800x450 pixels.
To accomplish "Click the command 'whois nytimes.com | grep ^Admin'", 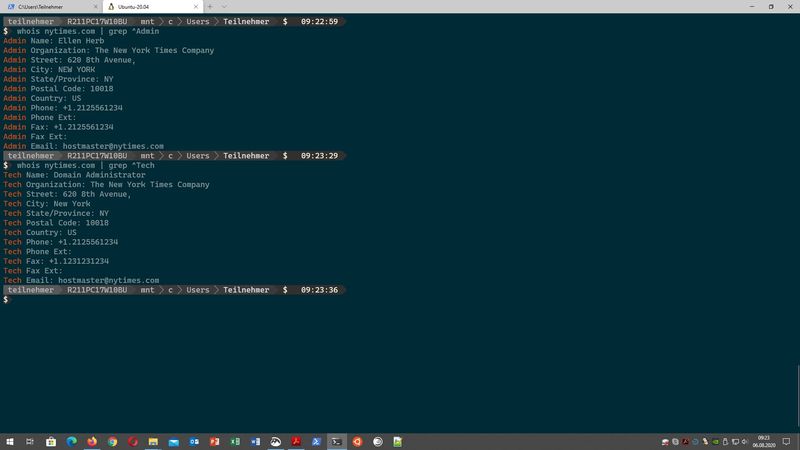I will pos(88,31).
